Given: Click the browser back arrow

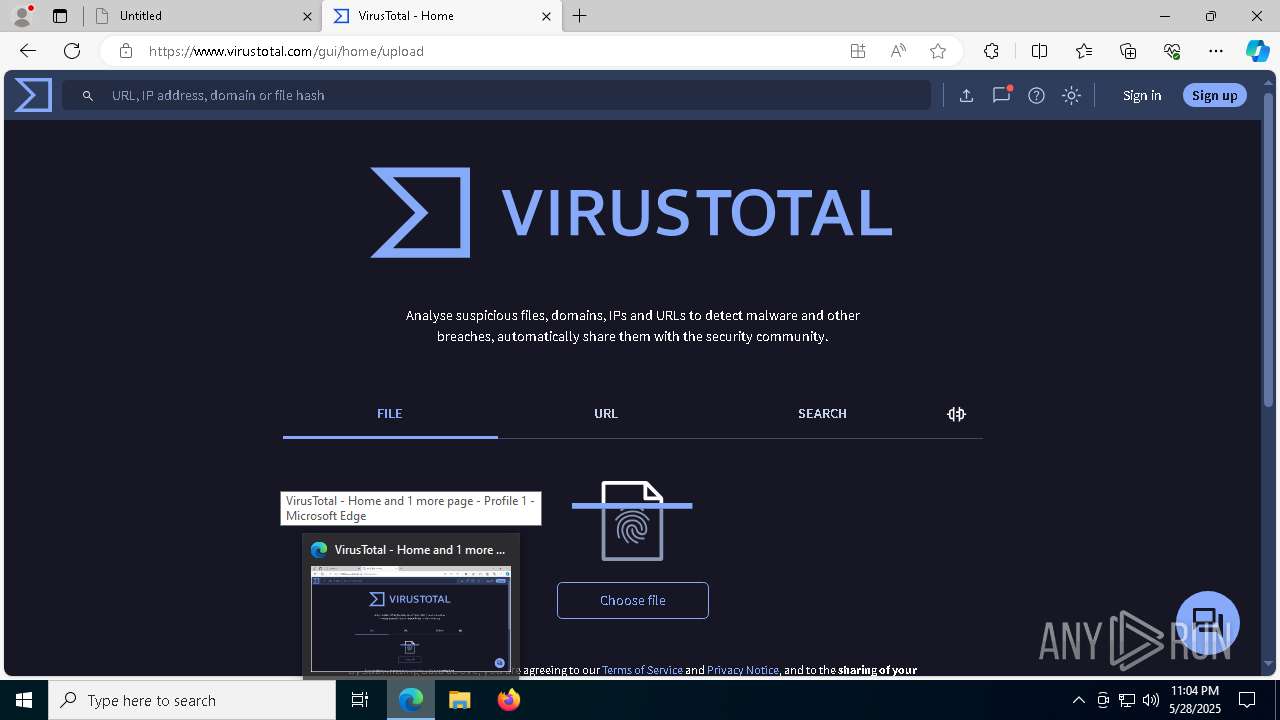Looking at the screenshot, I should click(x=27, y=51).
